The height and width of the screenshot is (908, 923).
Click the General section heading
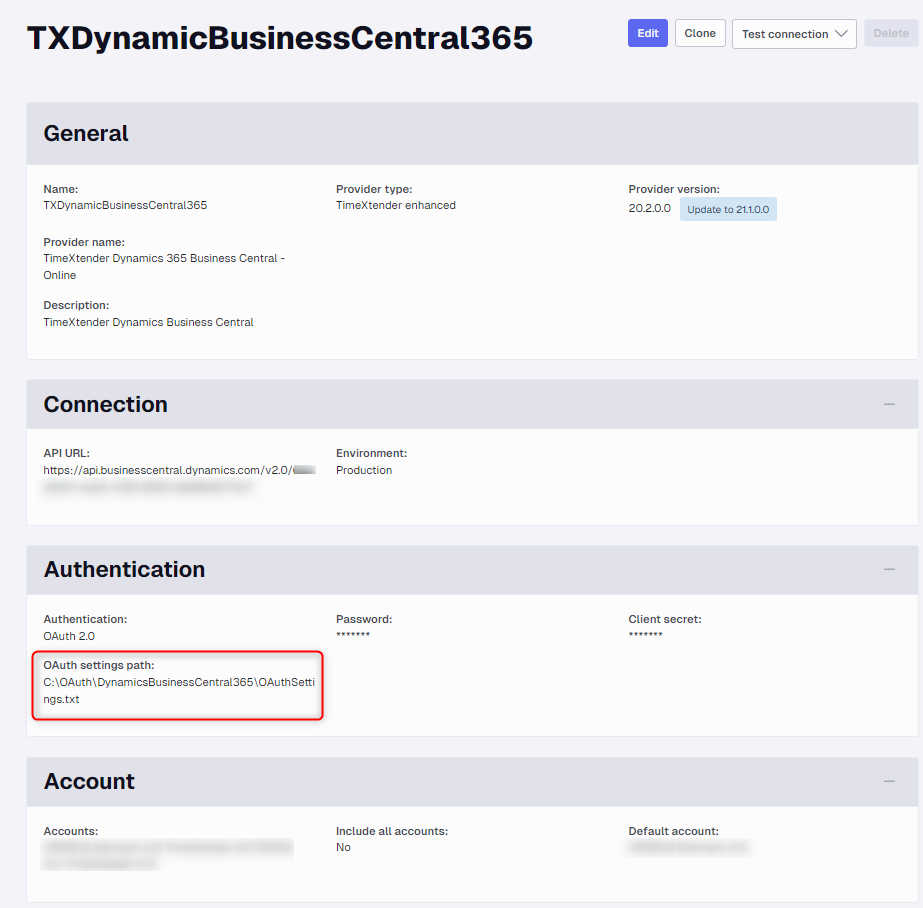pos(86,134)
